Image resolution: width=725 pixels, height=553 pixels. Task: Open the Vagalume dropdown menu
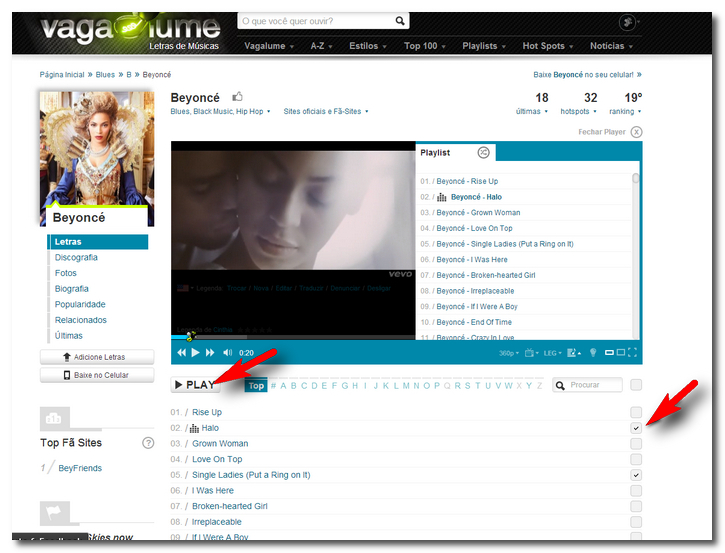[269, 46]
